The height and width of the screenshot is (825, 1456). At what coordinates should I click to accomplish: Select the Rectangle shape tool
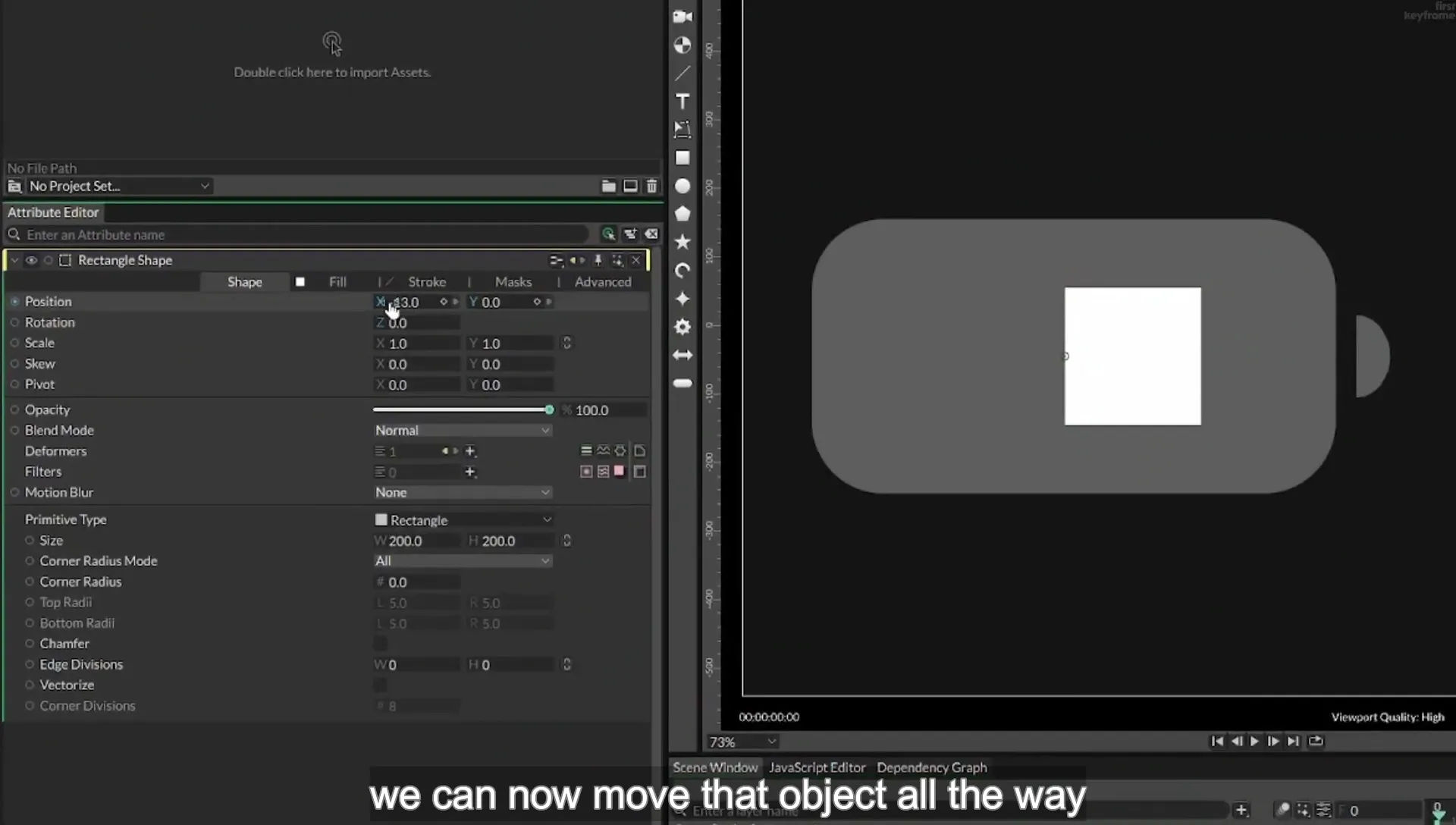point(682,158)
